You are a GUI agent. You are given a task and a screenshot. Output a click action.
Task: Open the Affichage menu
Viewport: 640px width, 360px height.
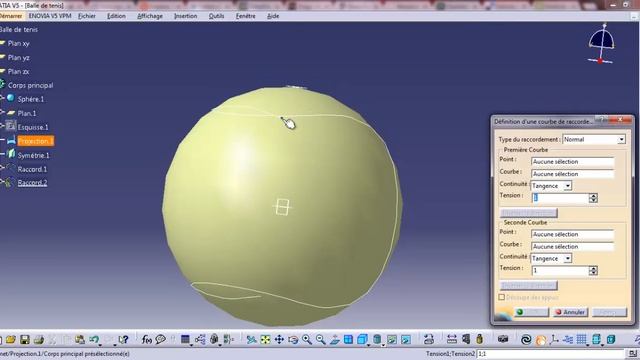point(150,16)
